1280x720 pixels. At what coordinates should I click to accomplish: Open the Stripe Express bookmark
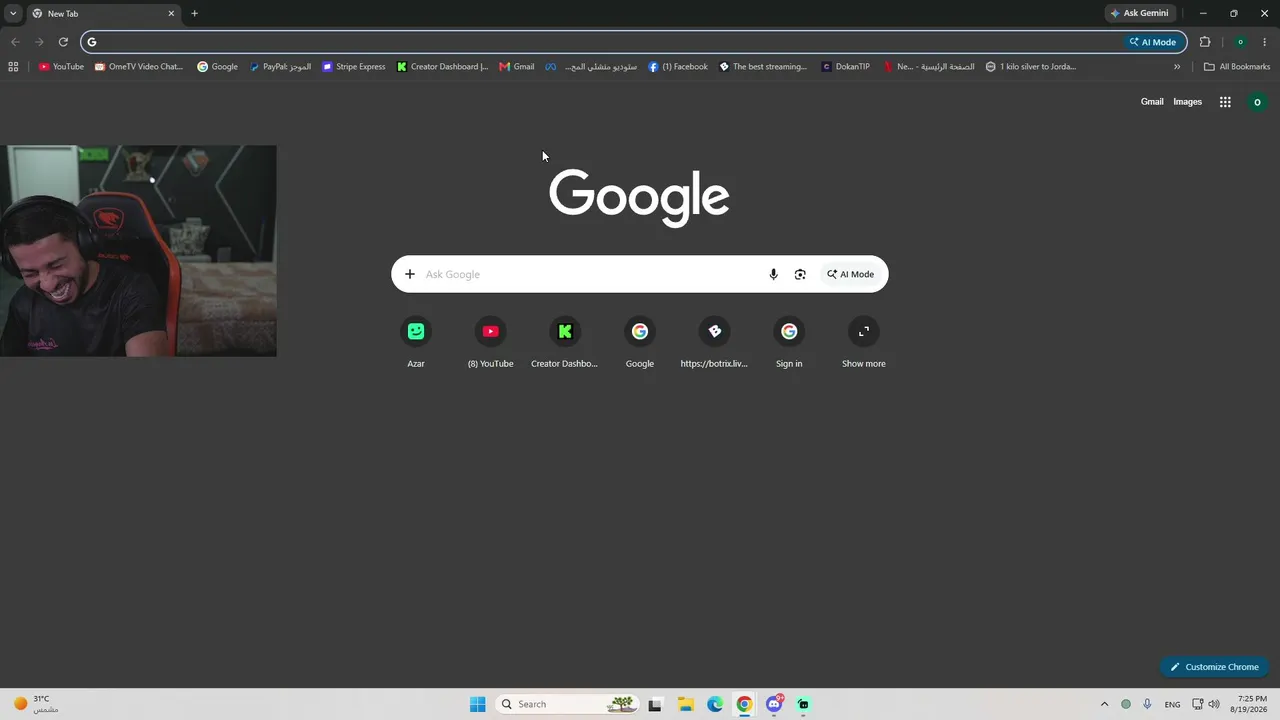coord(354,67)
